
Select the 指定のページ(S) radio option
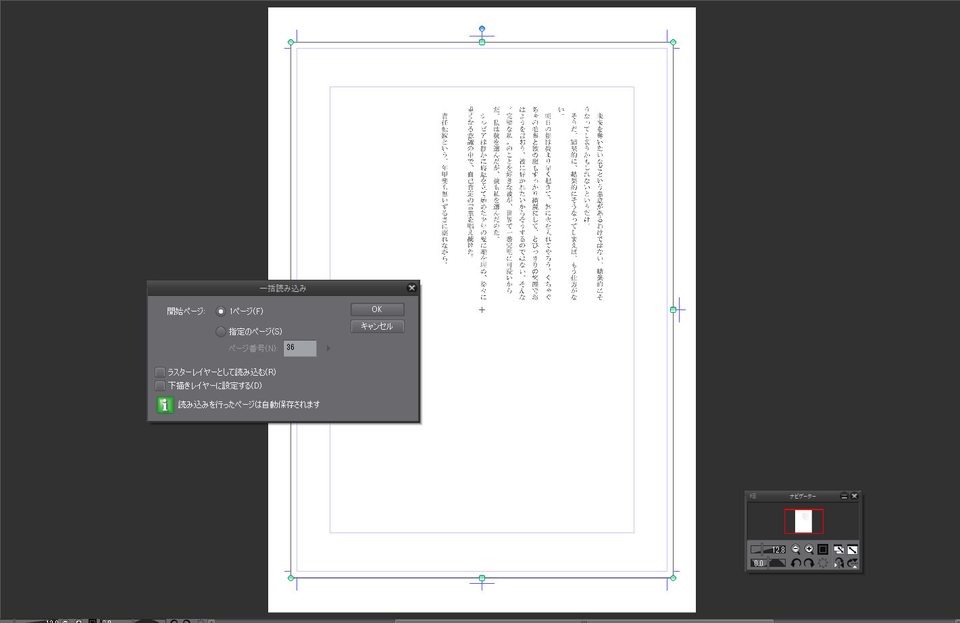(x=220, y=331)
